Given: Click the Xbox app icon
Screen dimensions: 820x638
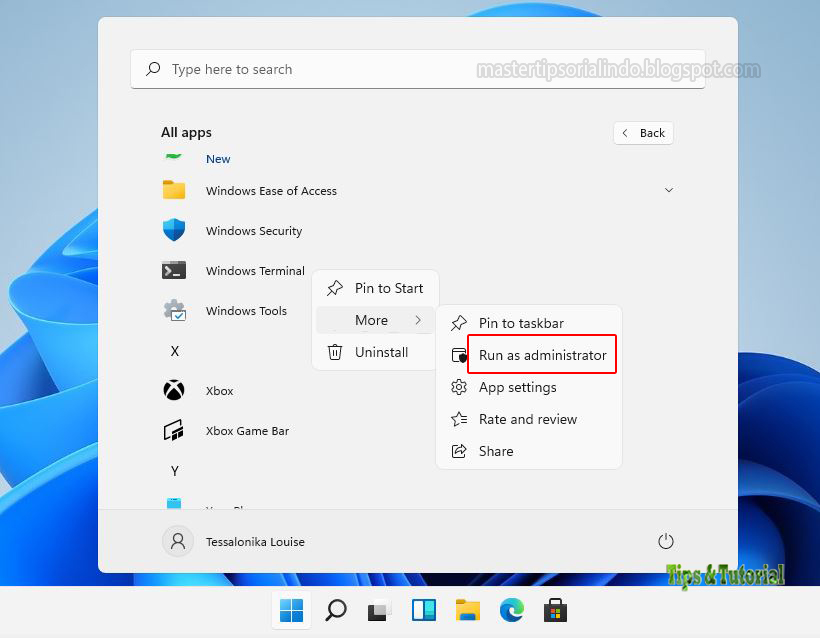Looking at the screenshot, I should (x=174, y=390).
